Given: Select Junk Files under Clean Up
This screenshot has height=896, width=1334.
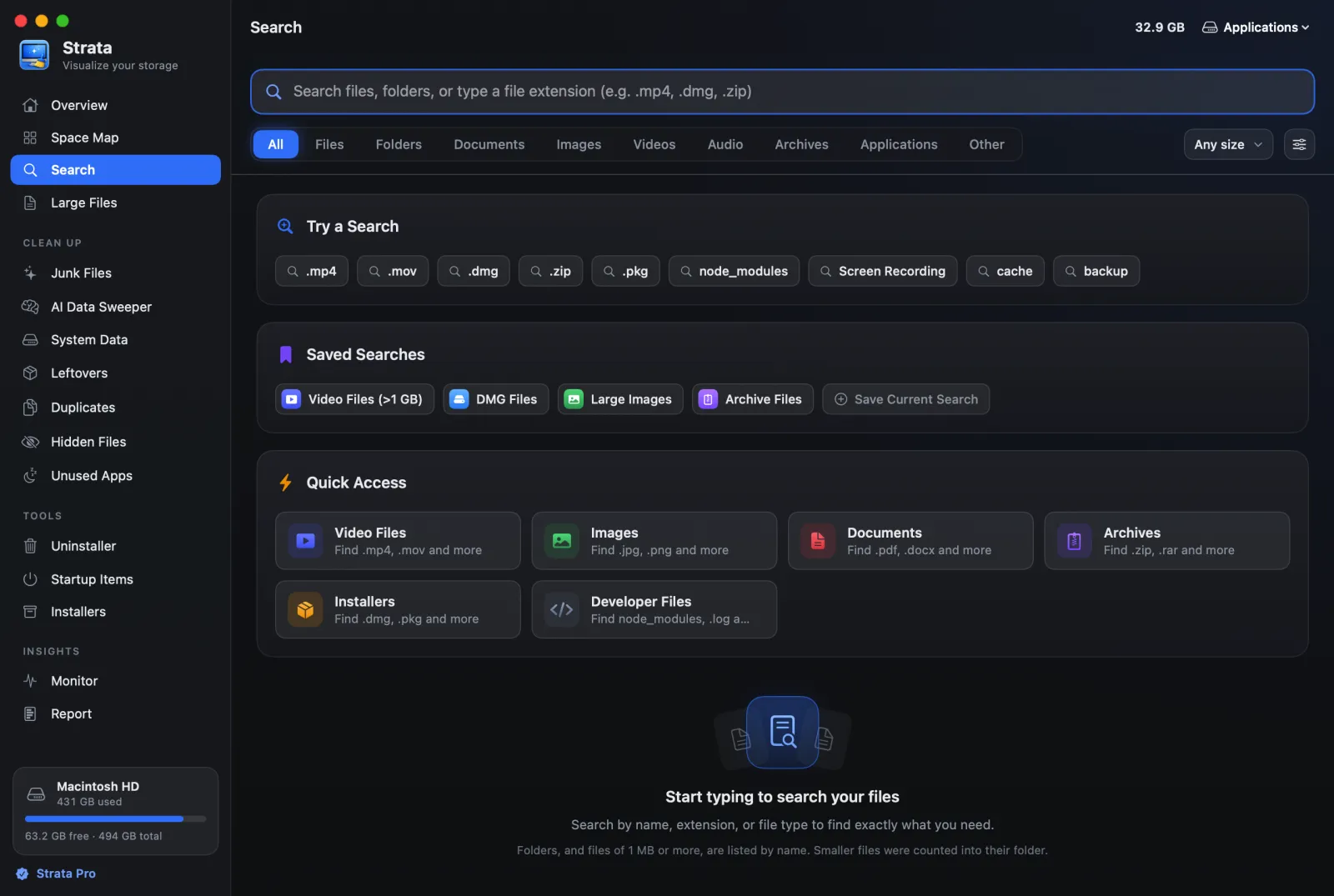Looking at the screenshot, I should point(115,273).
